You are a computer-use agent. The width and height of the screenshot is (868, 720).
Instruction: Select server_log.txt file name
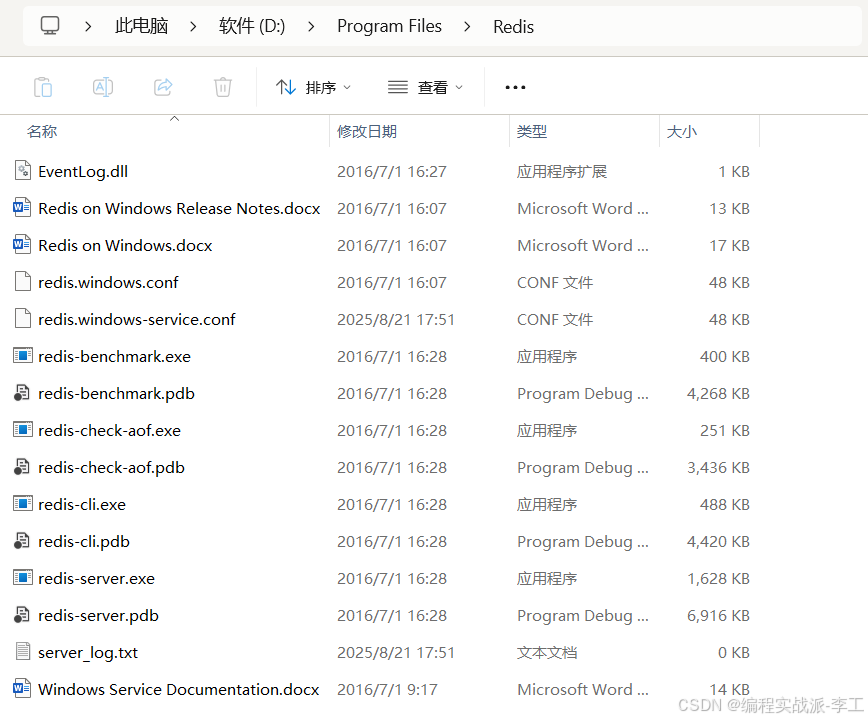pyautogui.click(x=87, y=653)
